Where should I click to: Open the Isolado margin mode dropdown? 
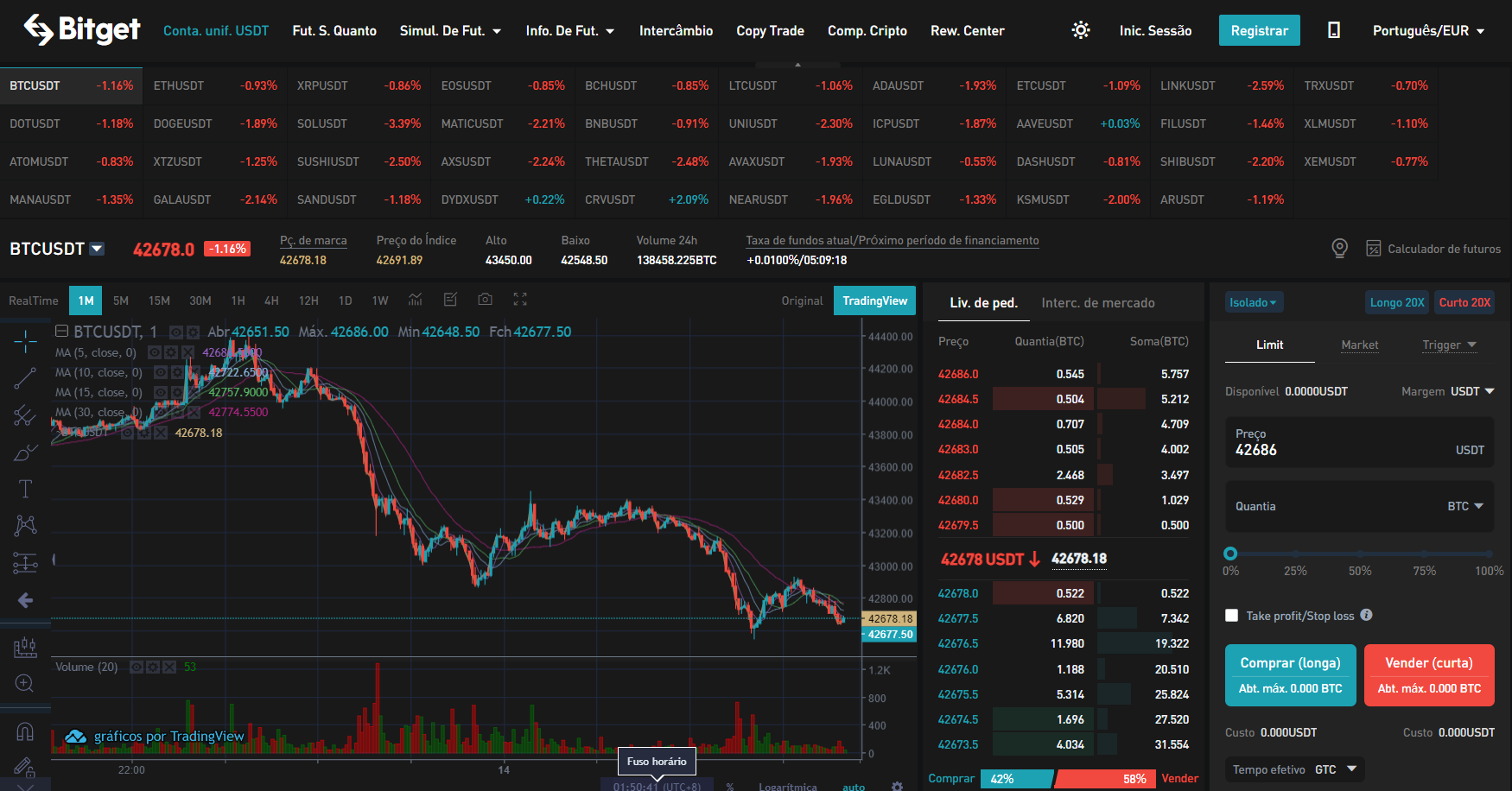coord(1254,302)
